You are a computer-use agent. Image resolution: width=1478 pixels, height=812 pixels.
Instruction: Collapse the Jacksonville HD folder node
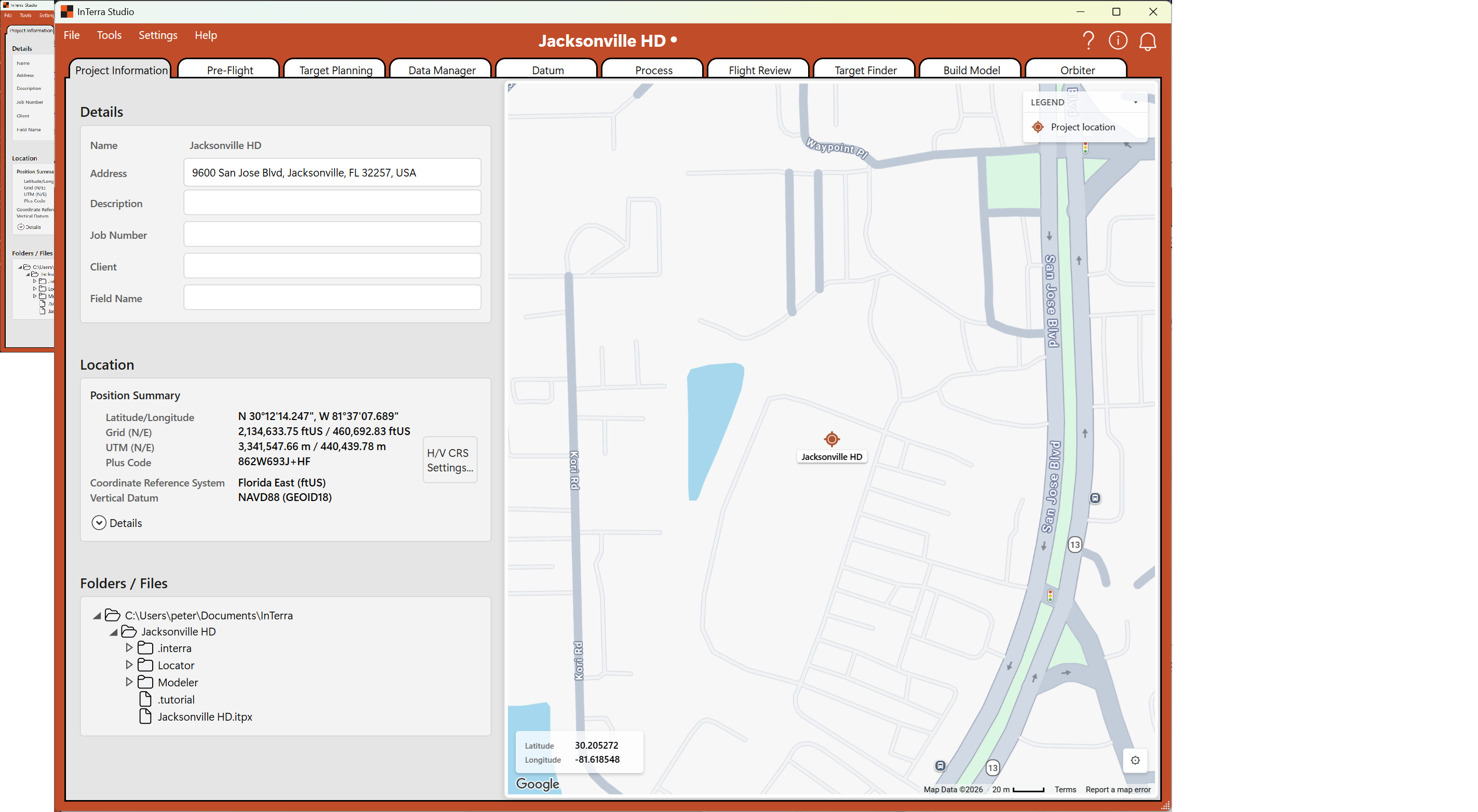(114, 632)
